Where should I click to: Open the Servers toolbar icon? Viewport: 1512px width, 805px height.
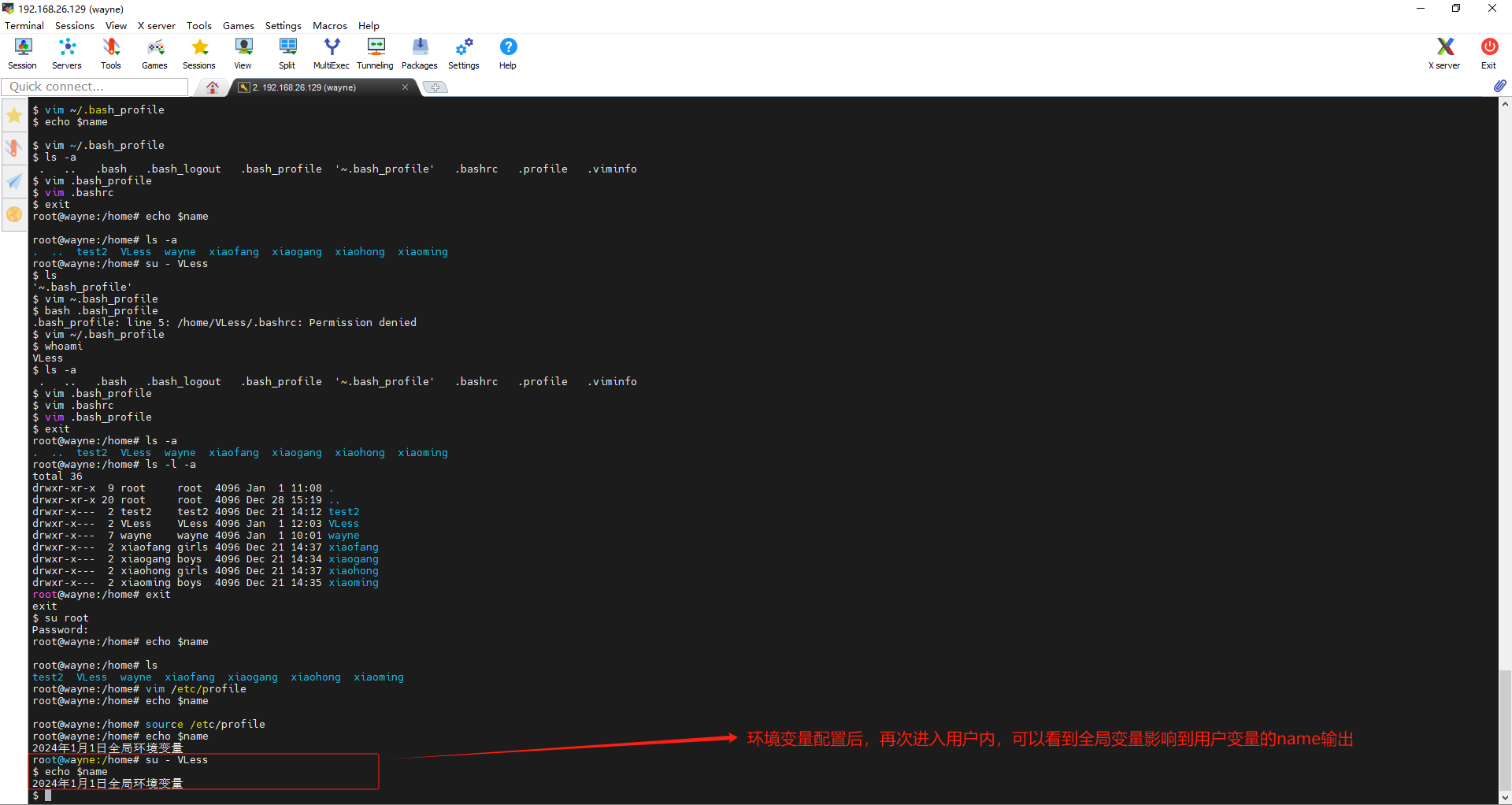pos(67,54)
